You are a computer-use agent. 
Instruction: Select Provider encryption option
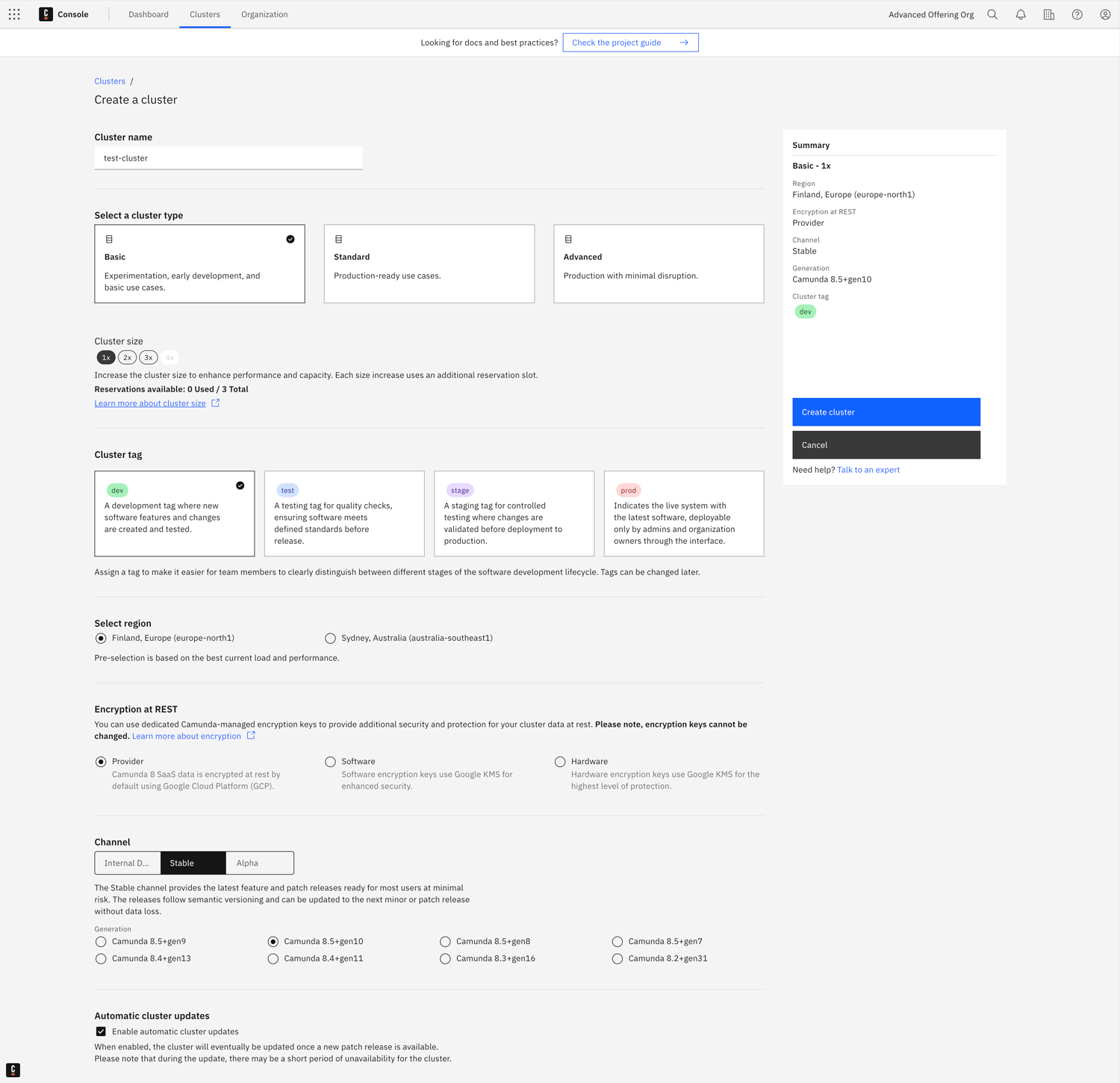coord(101,762)
